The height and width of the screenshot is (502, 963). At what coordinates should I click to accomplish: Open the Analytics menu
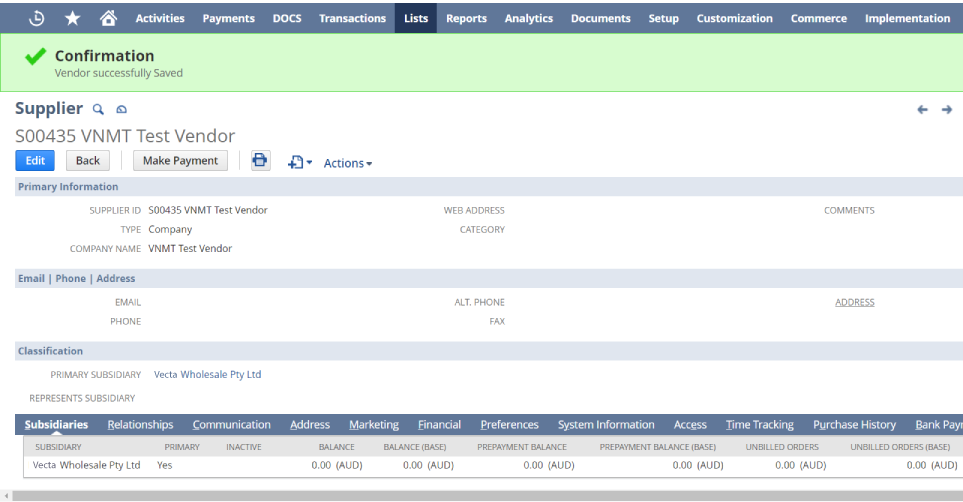point(529,18)
